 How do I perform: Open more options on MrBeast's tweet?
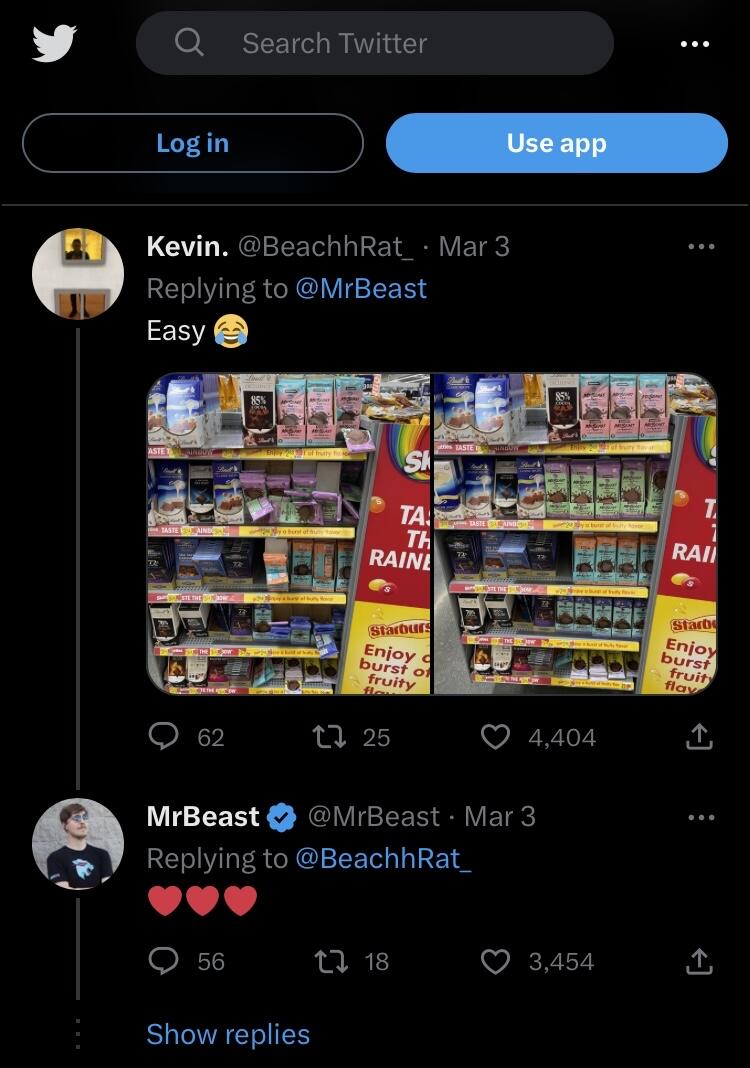(x=701, y=817)
